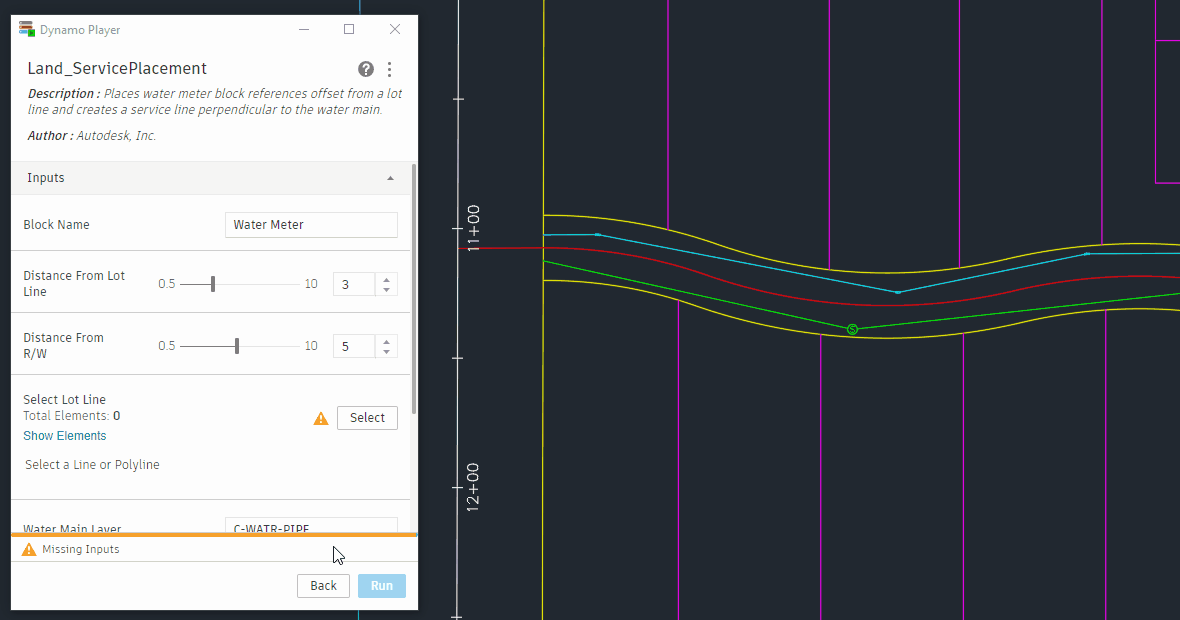Click the warning icon beside Select button
The height and width of the screenshot is (620, 1180).
(x=321, y=418)
